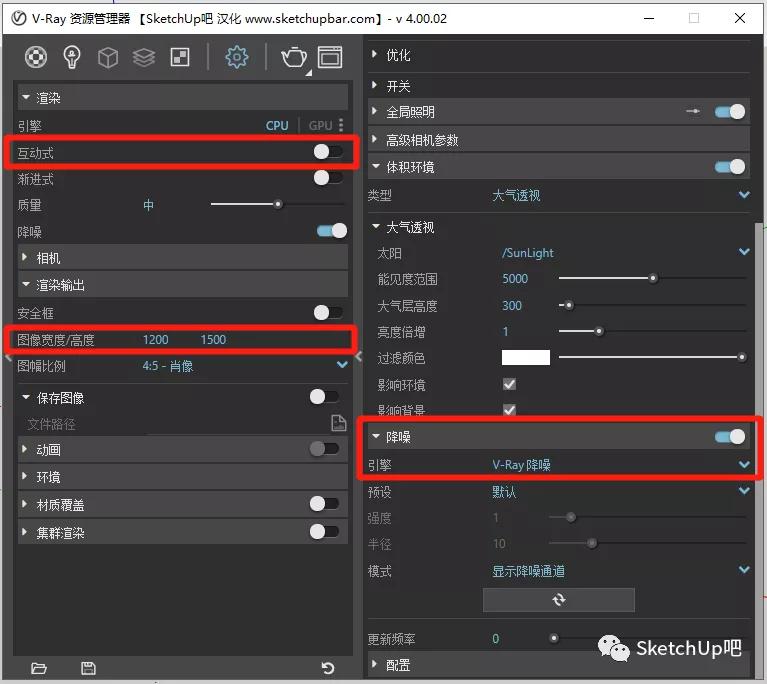The width and height of the screenshot is (767, 684).
Task: Enable the 集群渲染 swarm switch
Action: pos(324,531)
